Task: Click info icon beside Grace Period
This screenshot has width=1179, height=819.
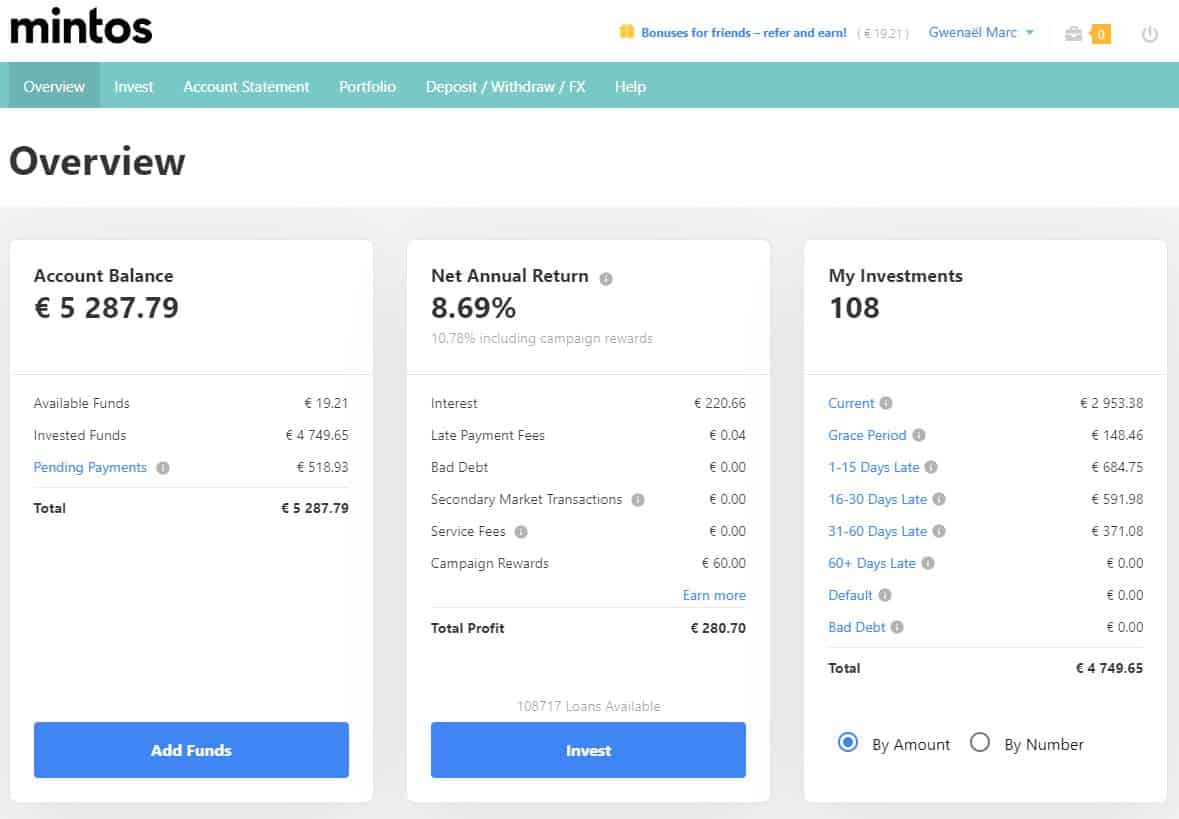Action: [x=919, y=436]
